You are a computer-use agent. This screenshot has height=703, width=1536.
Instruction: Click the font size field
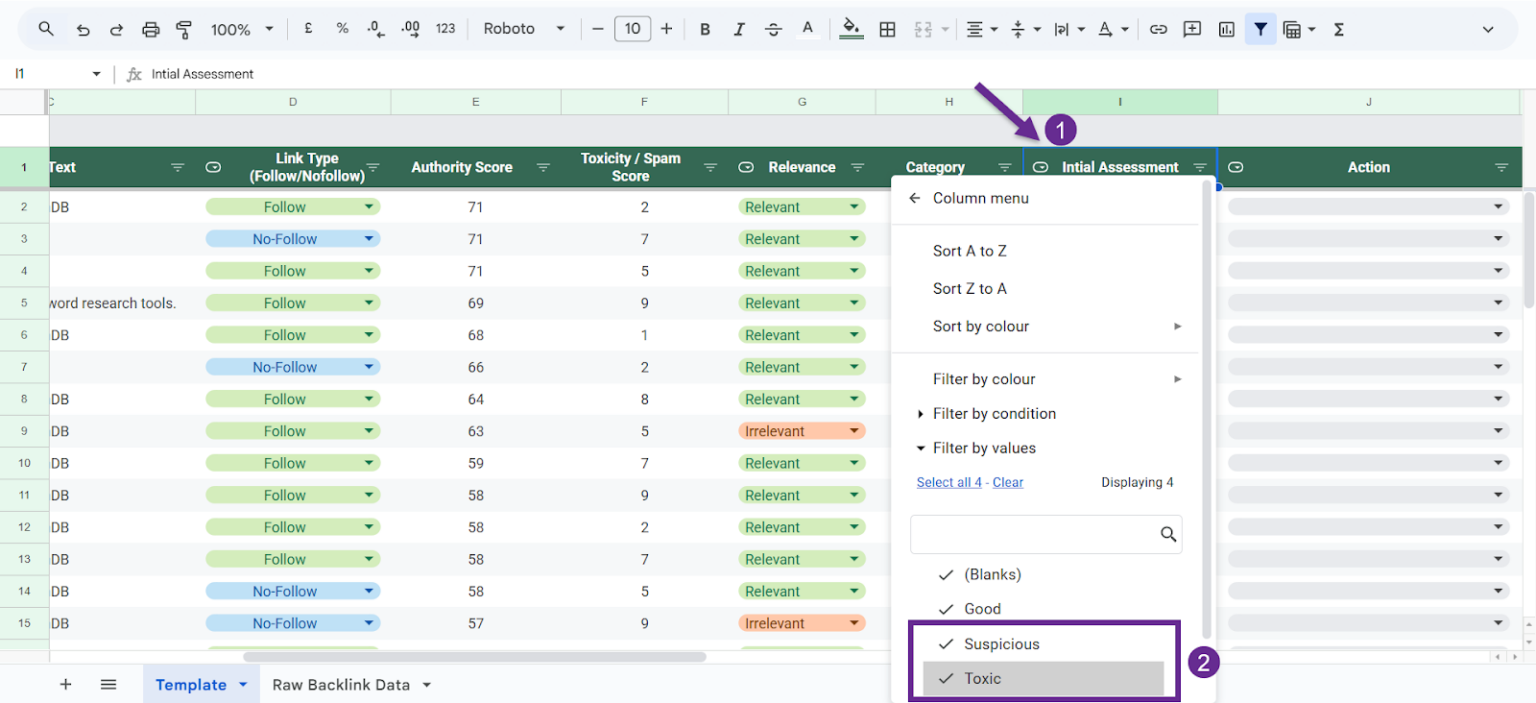[632, 29]
